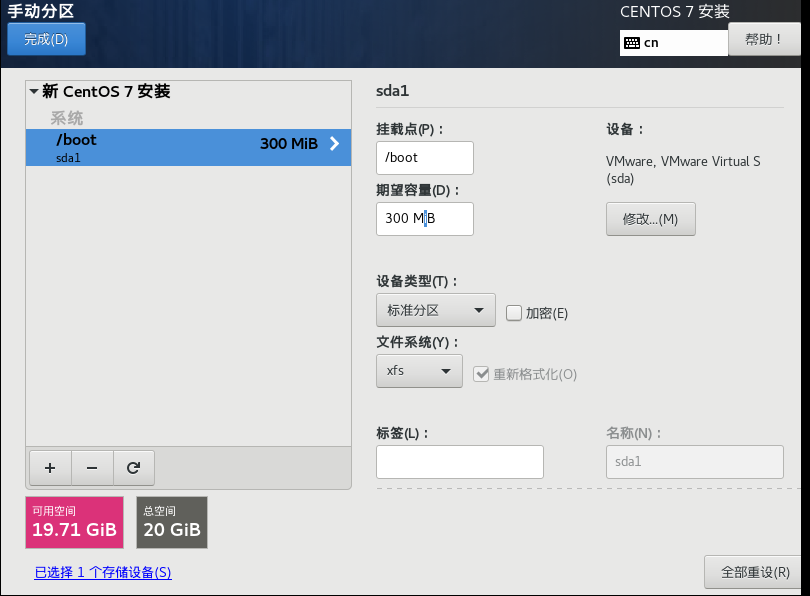Select the /boot sda1 partition row

click(189, 148)
